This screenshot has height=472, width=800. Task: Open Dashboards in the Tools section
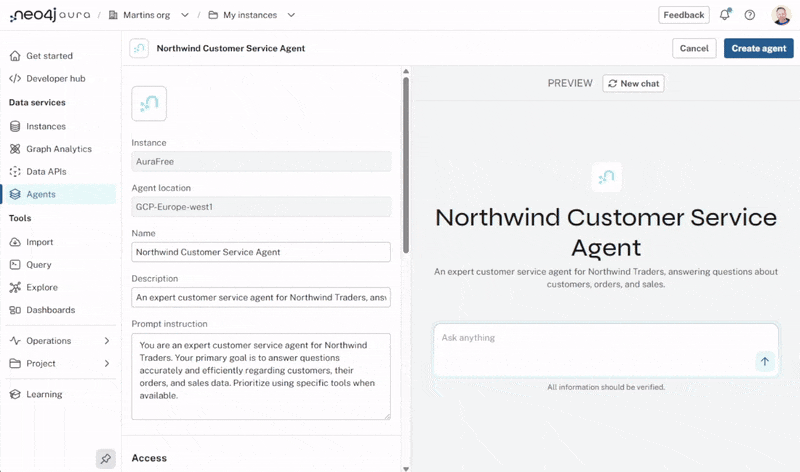point(50,310)
